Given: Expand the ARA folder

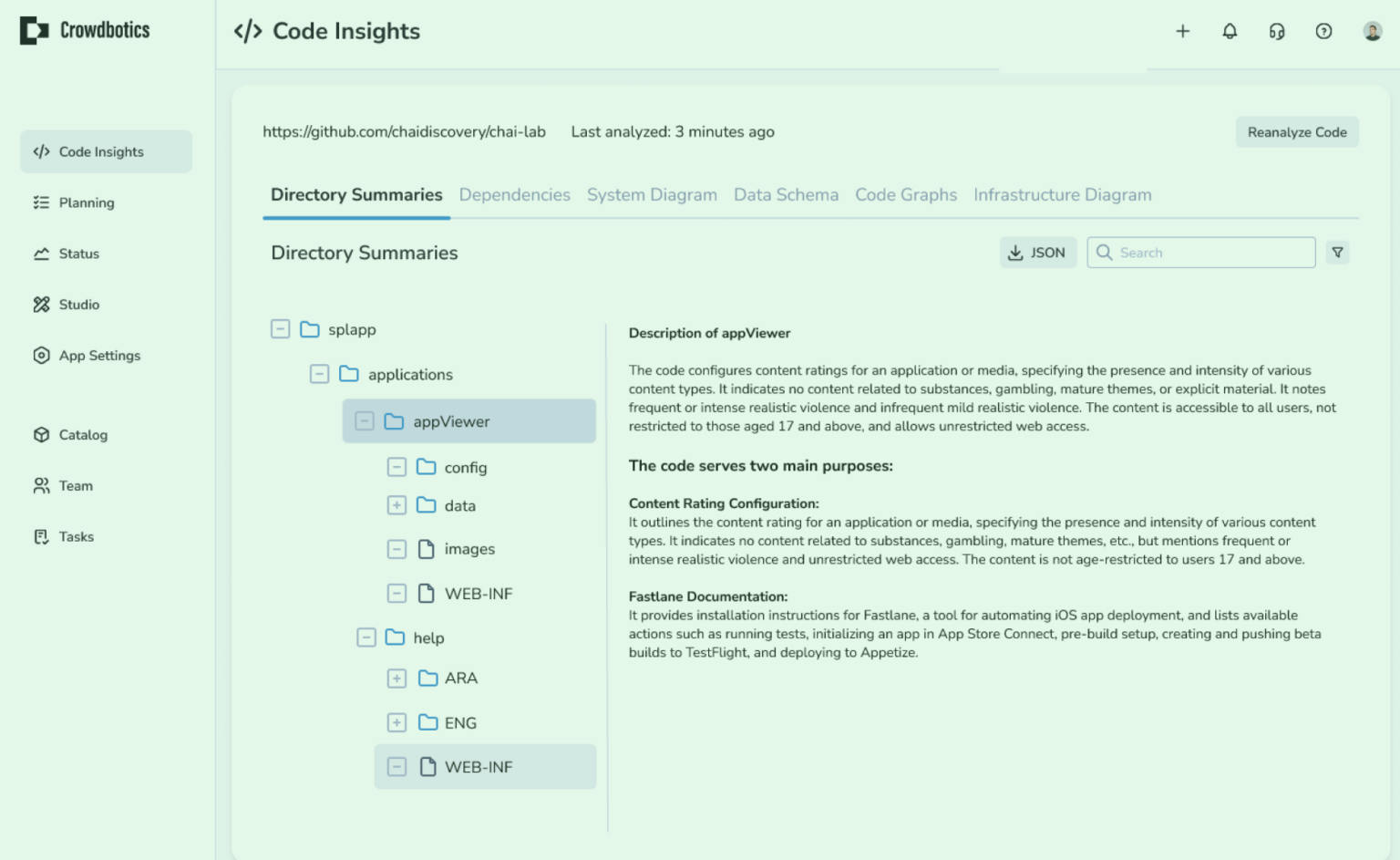Looking at the screenshot, I should click(396, 679).
